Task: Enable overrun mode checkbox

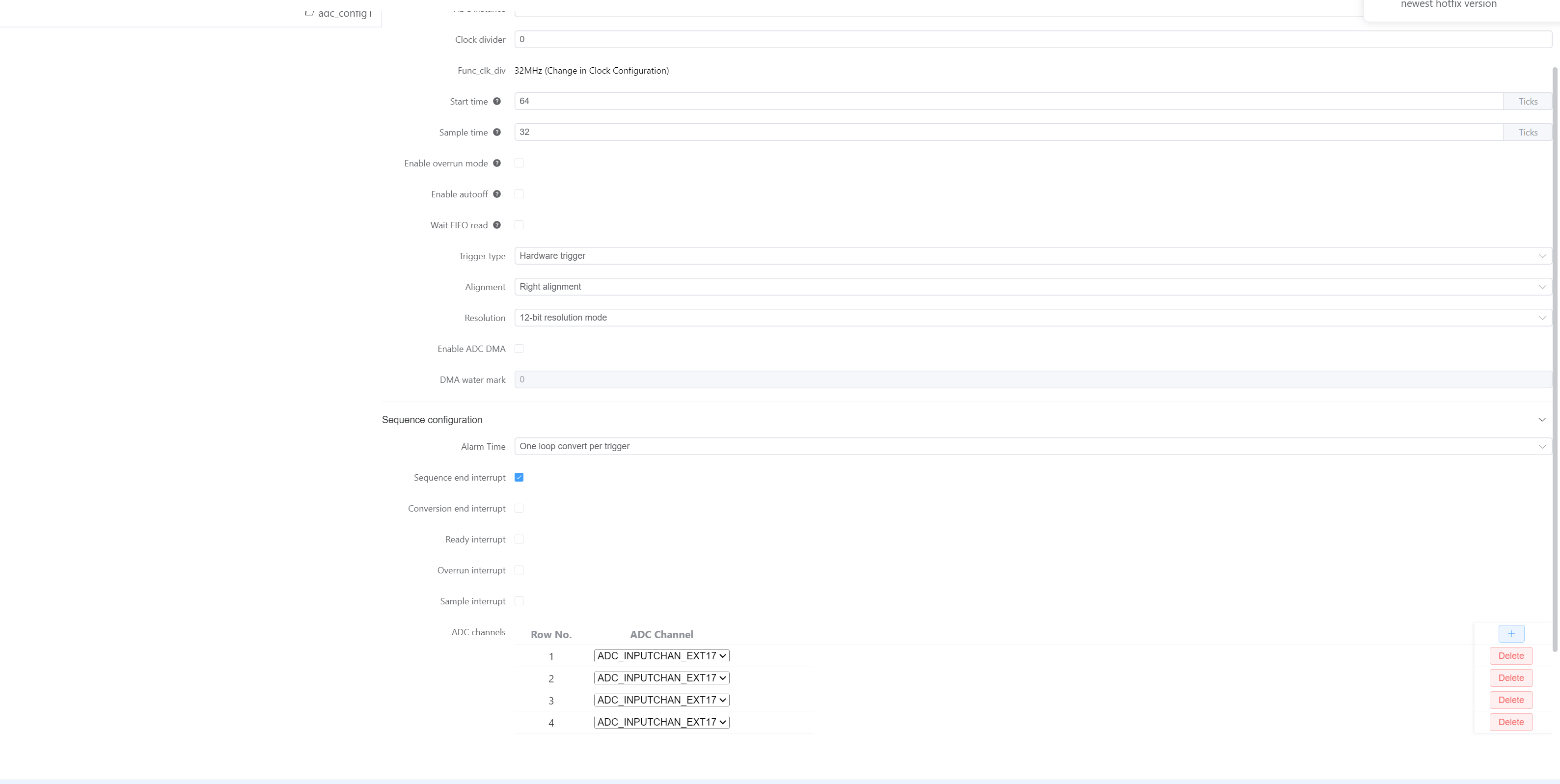Action: pyautogui.click(x=519, y=163)
